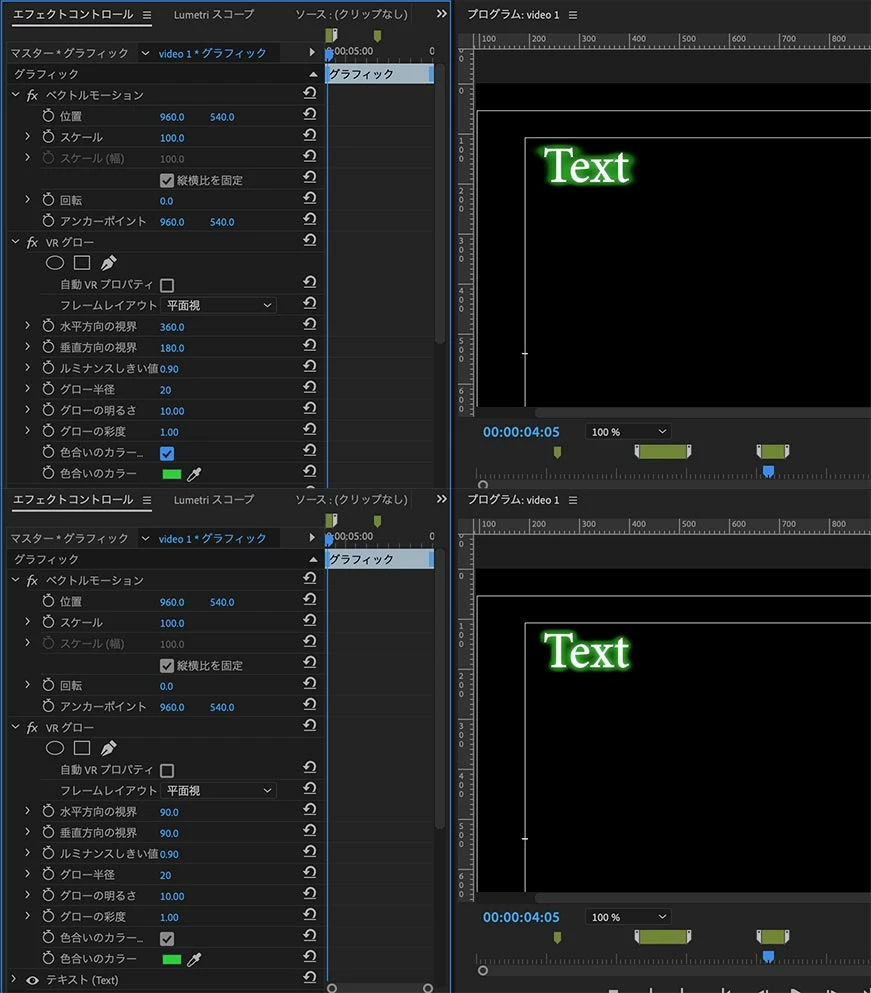The height and width of the screenshot is (993, 871).
Task: Reset グローの明るさ in the lower panel
Action: pos(309,894)
